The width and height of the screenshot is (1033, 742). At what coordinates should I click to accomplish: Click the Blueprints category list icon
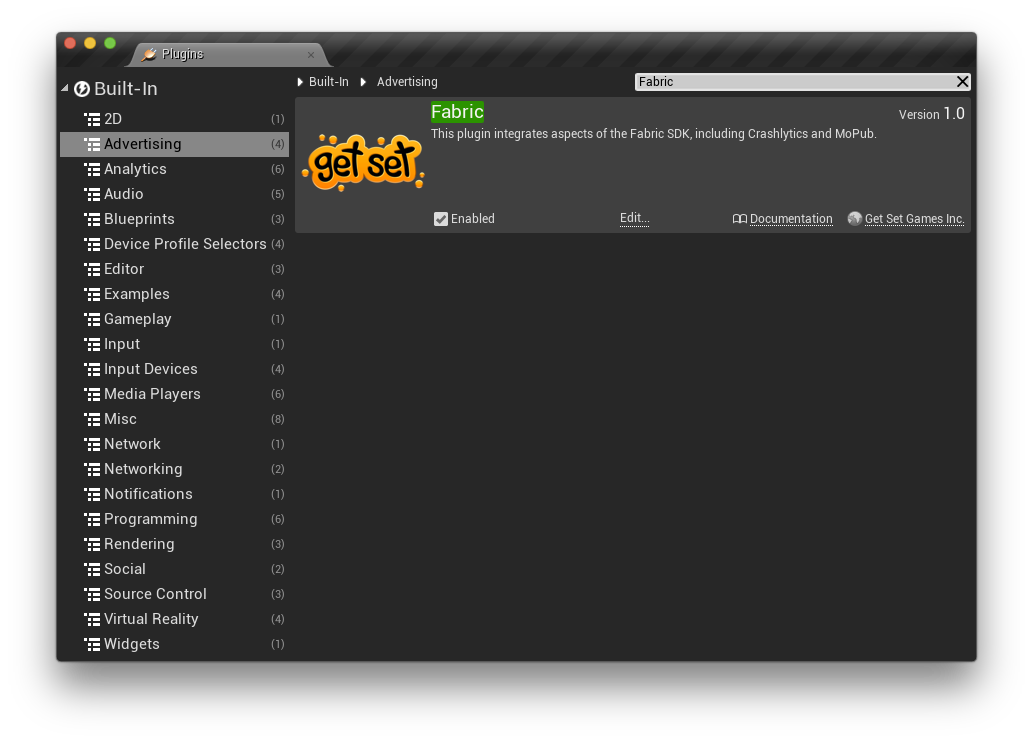(92, 219)
